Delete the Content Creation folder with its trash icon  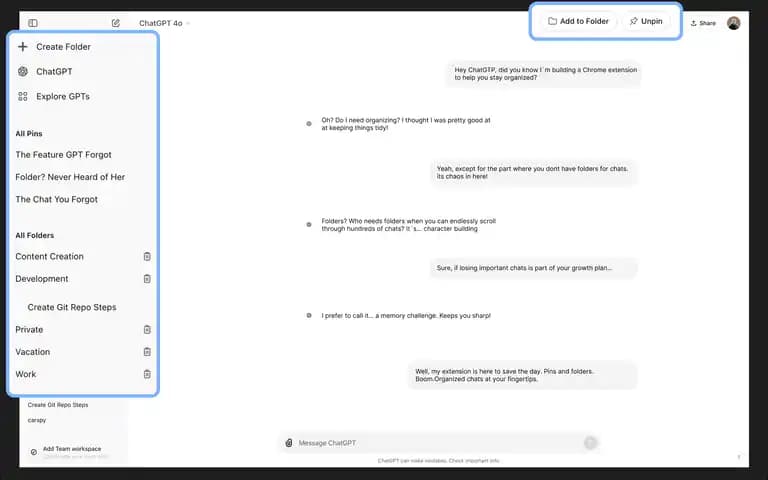tap(147, 257)
